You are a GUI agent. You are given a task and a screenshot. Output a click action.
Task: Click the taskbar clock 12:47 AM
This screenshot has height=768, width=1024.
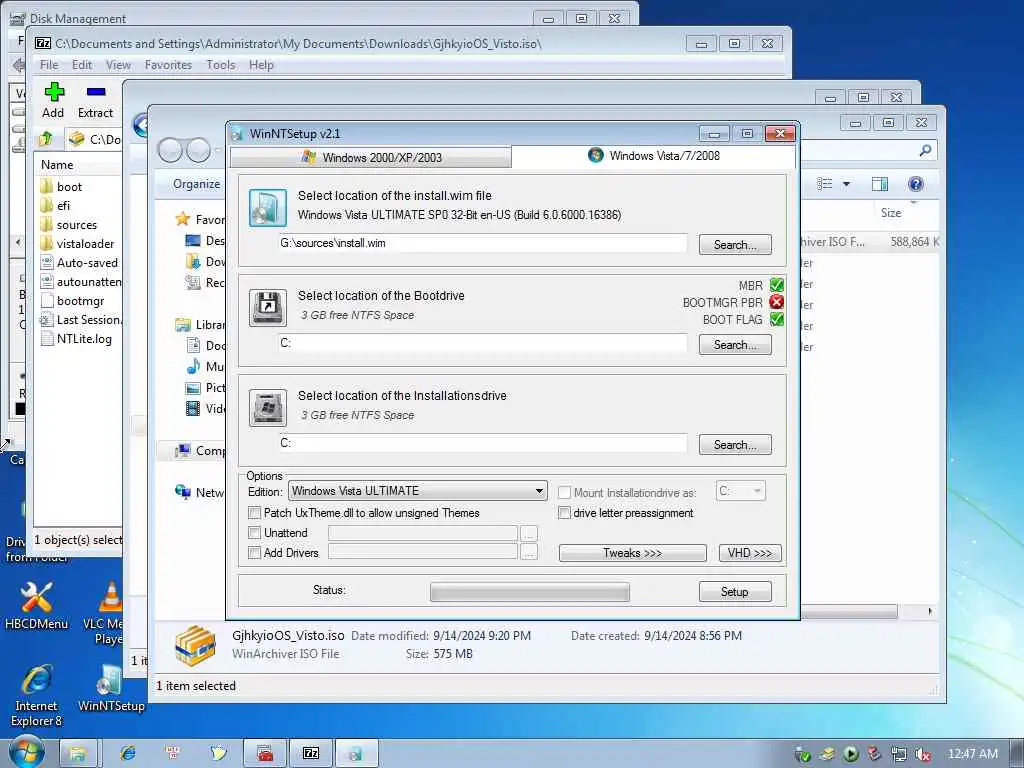972,754
